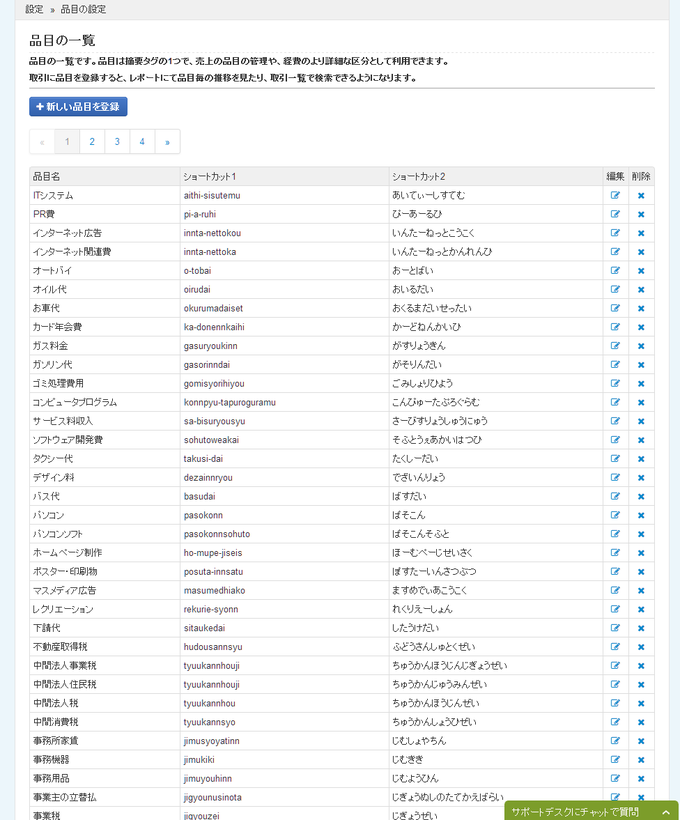Select shortcut text konnpyu-tapuroguramu
680x820 pixels.
(230, 403)
